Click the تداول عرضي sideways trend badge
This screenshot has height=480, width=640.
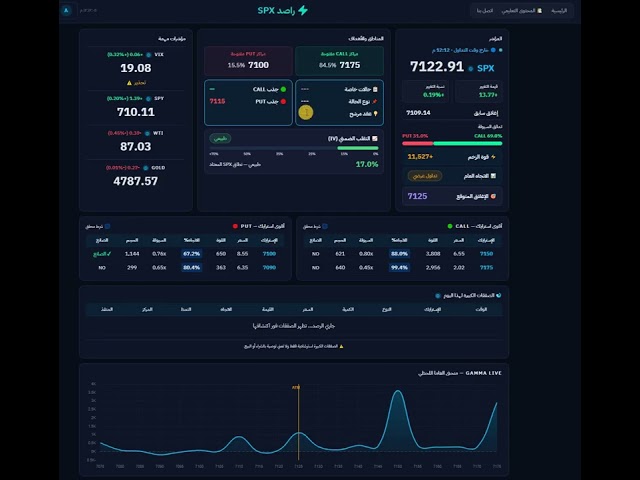[x=424, y=176]
